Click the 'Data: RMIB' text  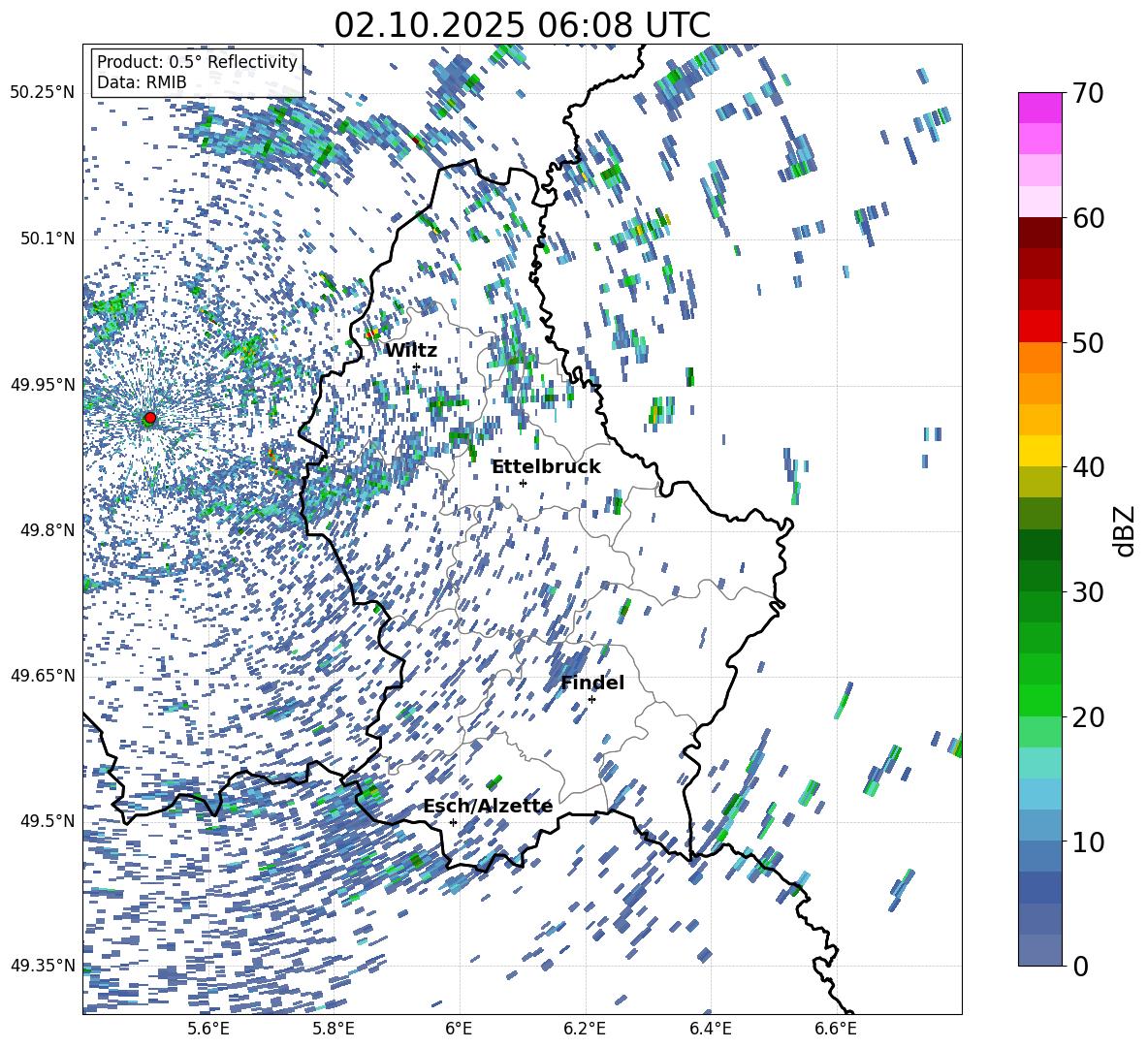(142, 82)
